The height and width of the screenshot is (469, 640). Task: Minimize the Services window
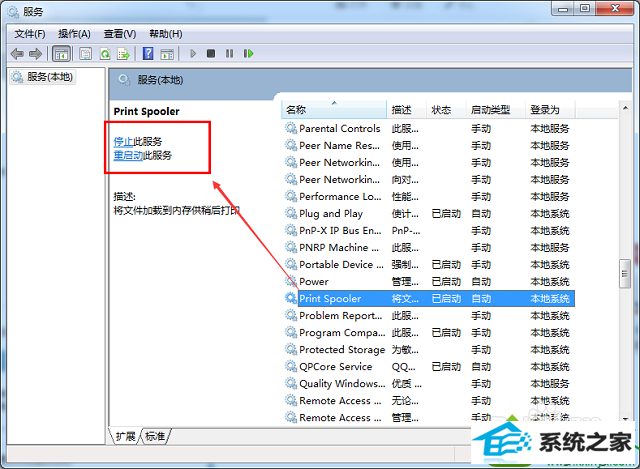click(563, 9)
